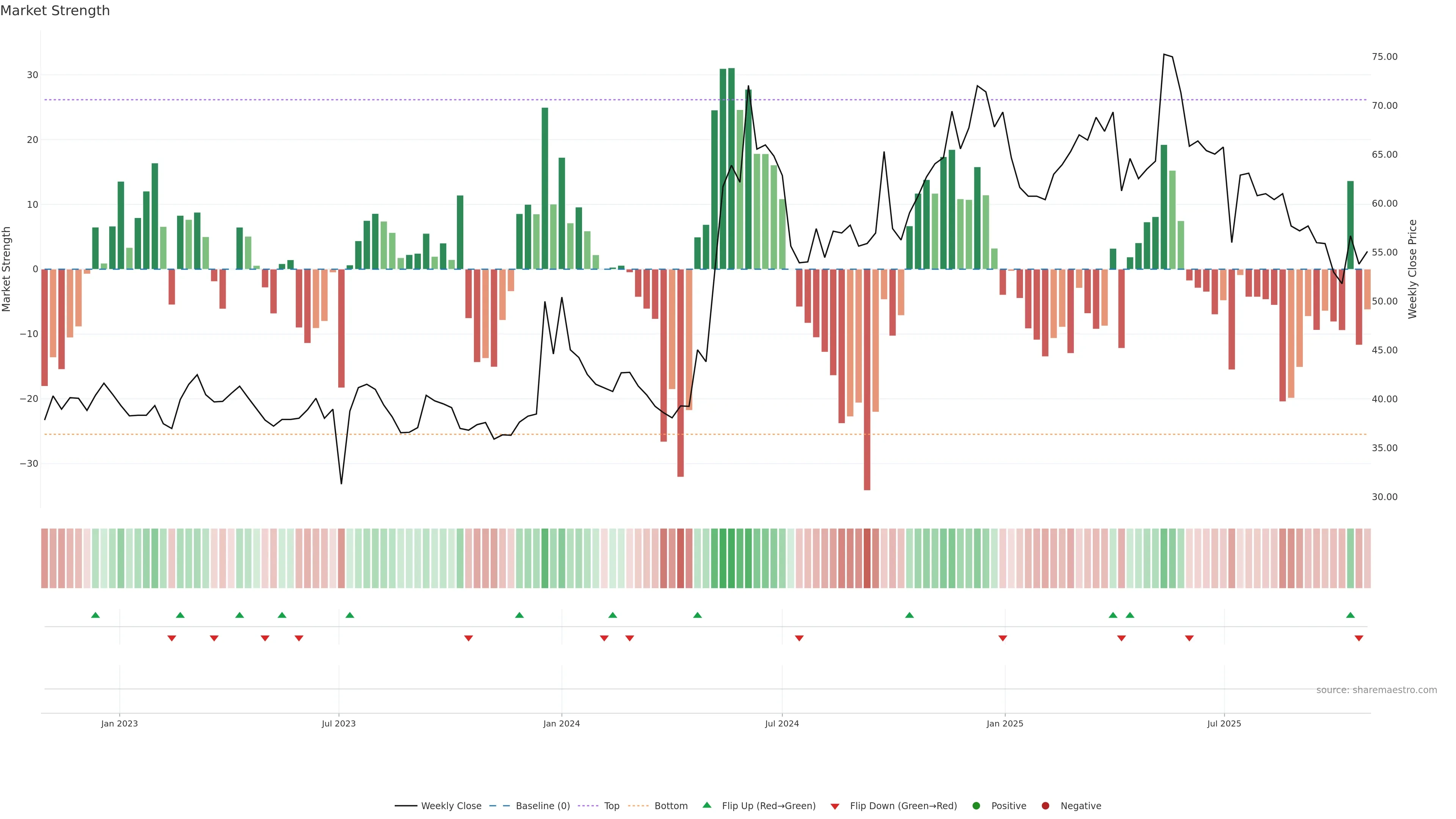Image resolution: width=1456 pixels, height=819 pixels.
Task: Click Jul 2025 x-axis label
Action: [1224, 723]
